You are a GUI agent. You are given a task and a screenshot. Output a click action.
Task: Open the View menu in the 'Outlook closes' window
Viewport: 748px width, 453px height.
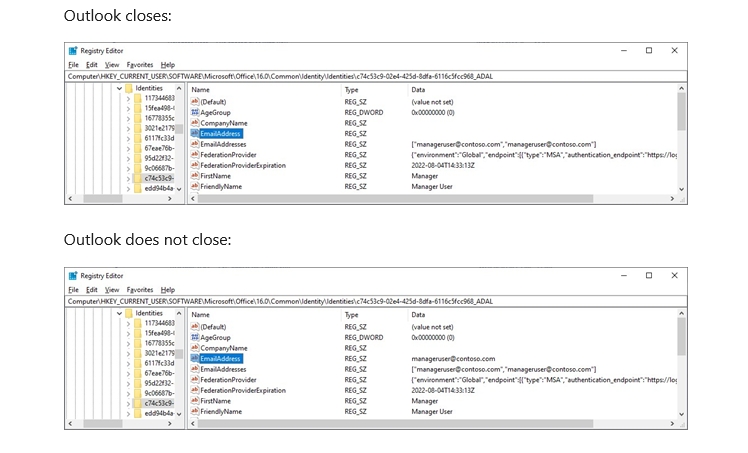coord(112,64)
